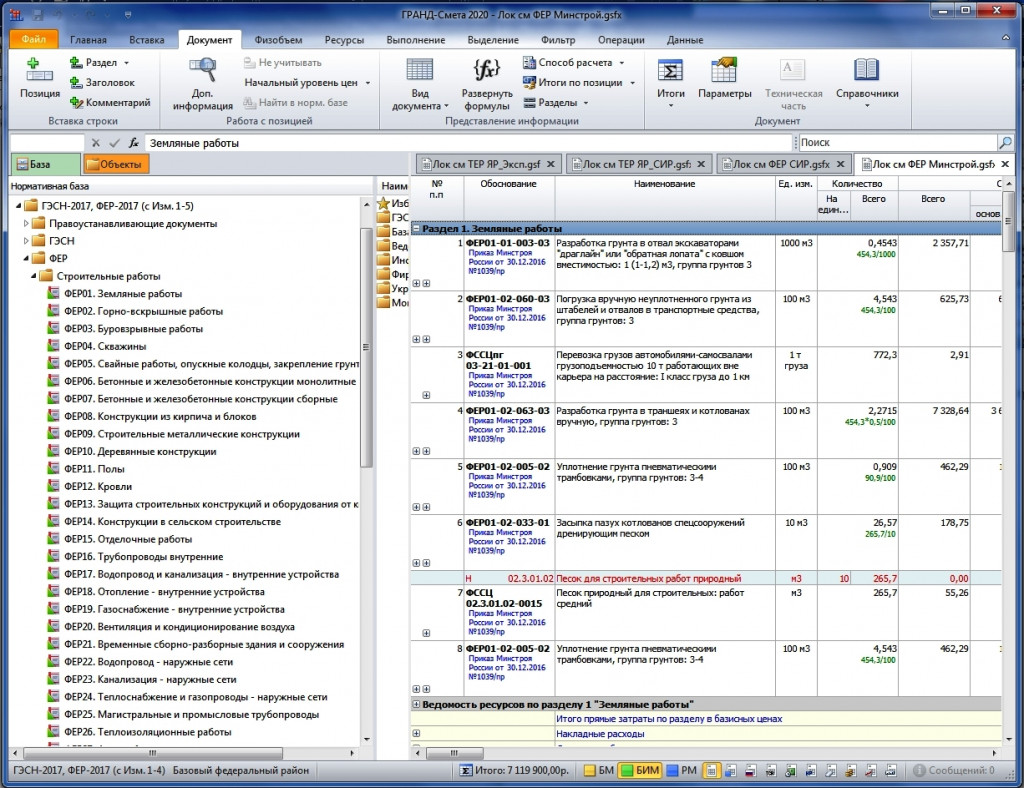Click the Поиск search field
This screenshot has height=788, width=1024.
tap(898, 142)
